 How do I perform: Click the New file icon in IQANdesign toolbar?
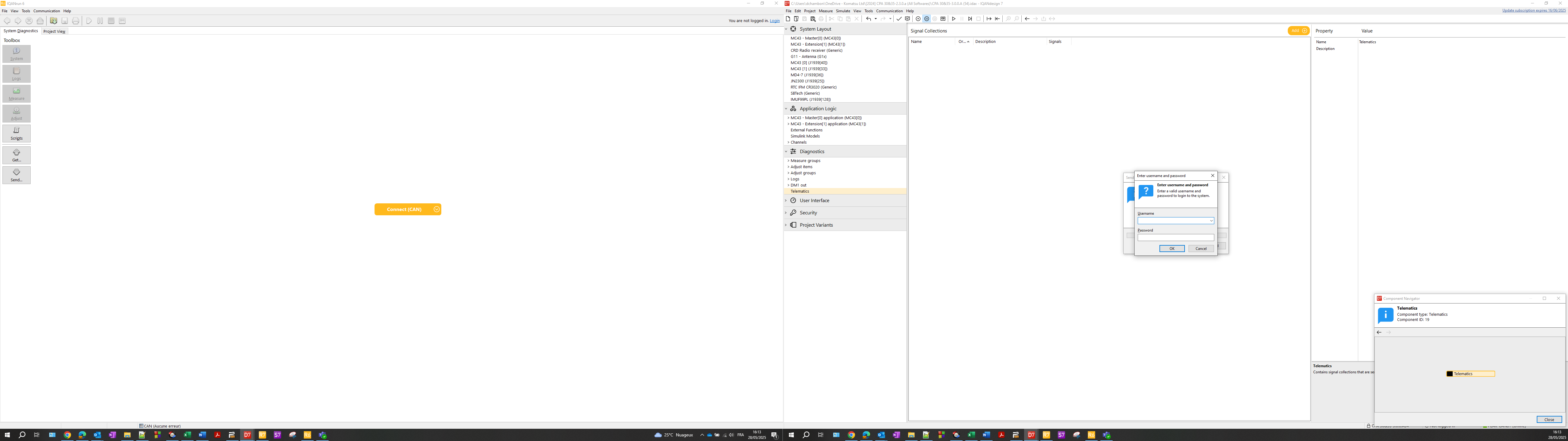tap(788, 19)
